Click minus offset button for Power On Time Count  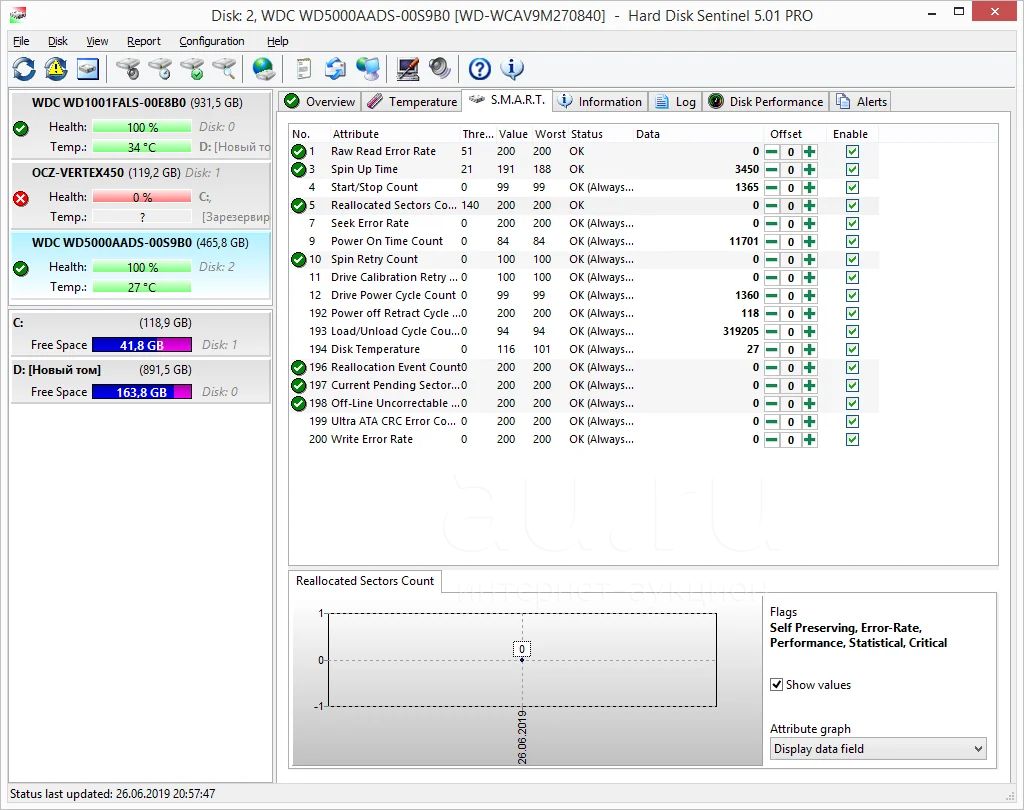(x=772, y=242)
